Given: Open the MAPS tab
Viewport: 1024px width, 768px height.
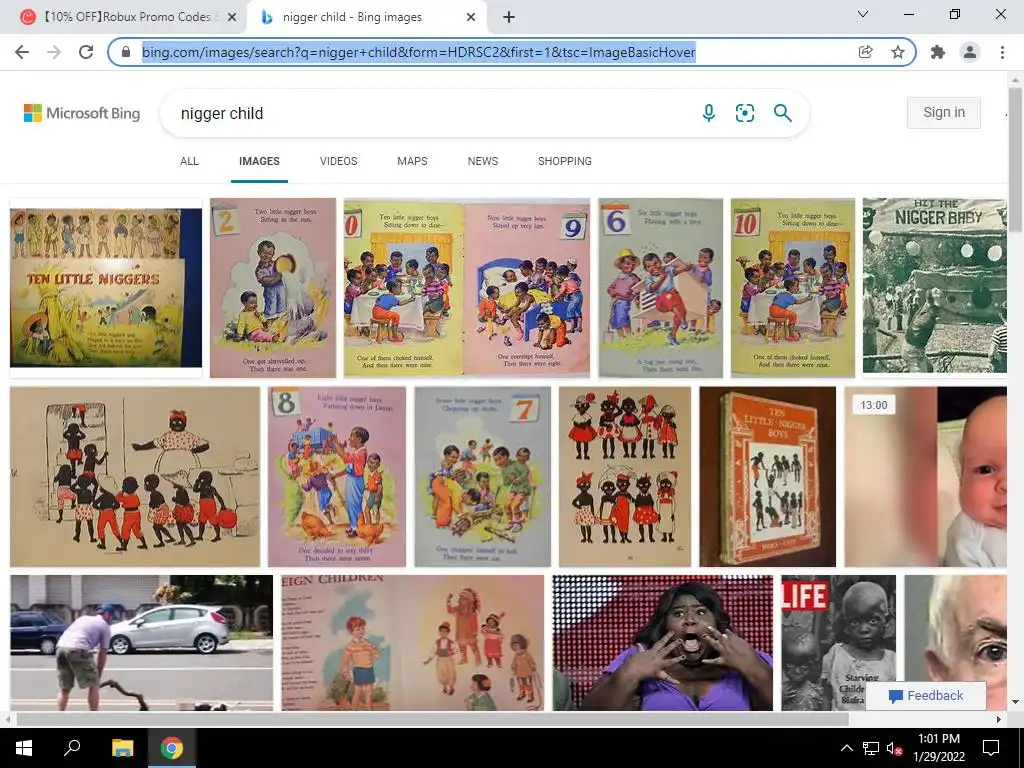Looking at the screenshot, I should (x=412, y=161).
